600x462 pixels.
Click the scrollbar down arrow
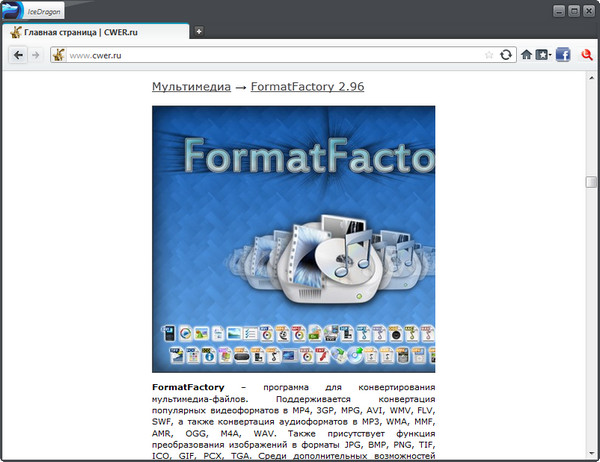[x=591, y=455]
